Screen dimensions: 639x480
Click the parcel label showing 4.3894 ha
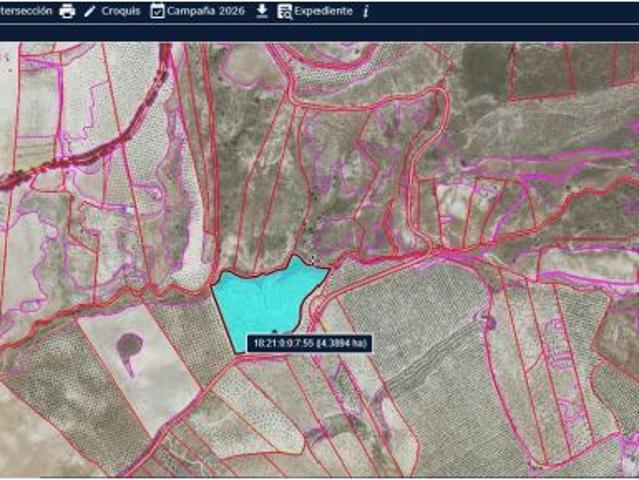tap(309, 343)
